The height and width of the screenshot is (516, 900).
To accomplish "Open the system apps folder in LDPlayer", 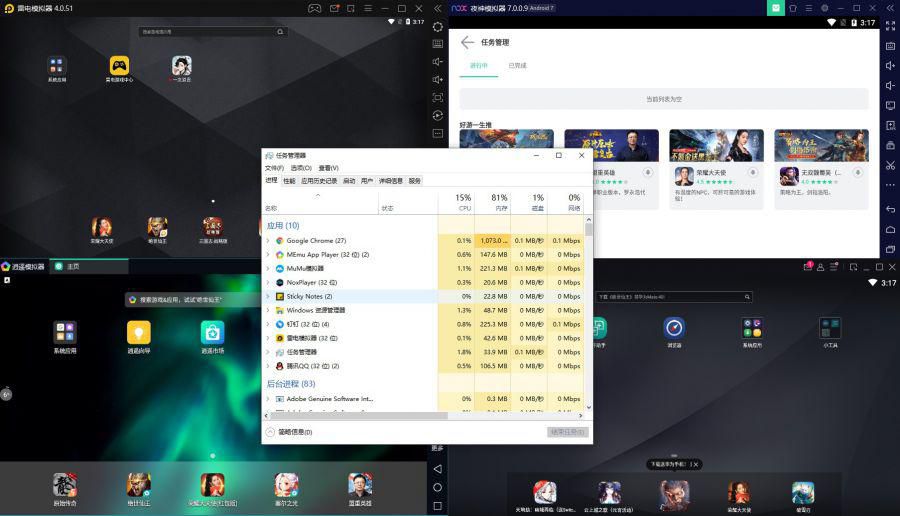I will click(56, 65).
